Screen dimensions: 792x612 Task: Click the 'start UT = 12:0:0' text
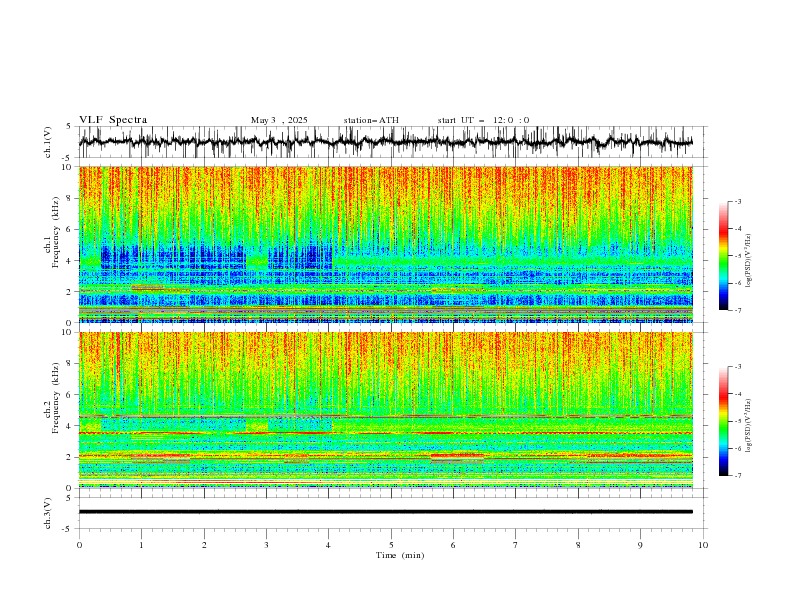pos(483,120)
